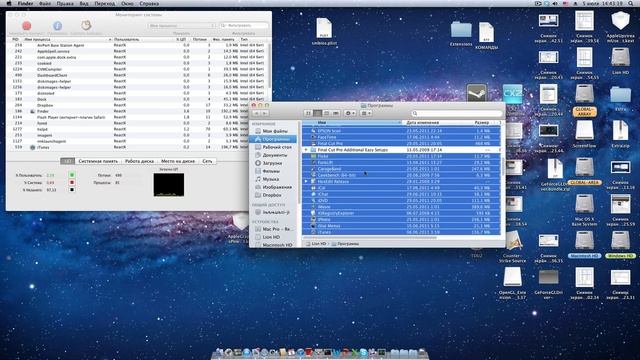Switch Finder to list view
This screenshot has width=640, height=360.
pyautogui.click(x=318, y=113)
